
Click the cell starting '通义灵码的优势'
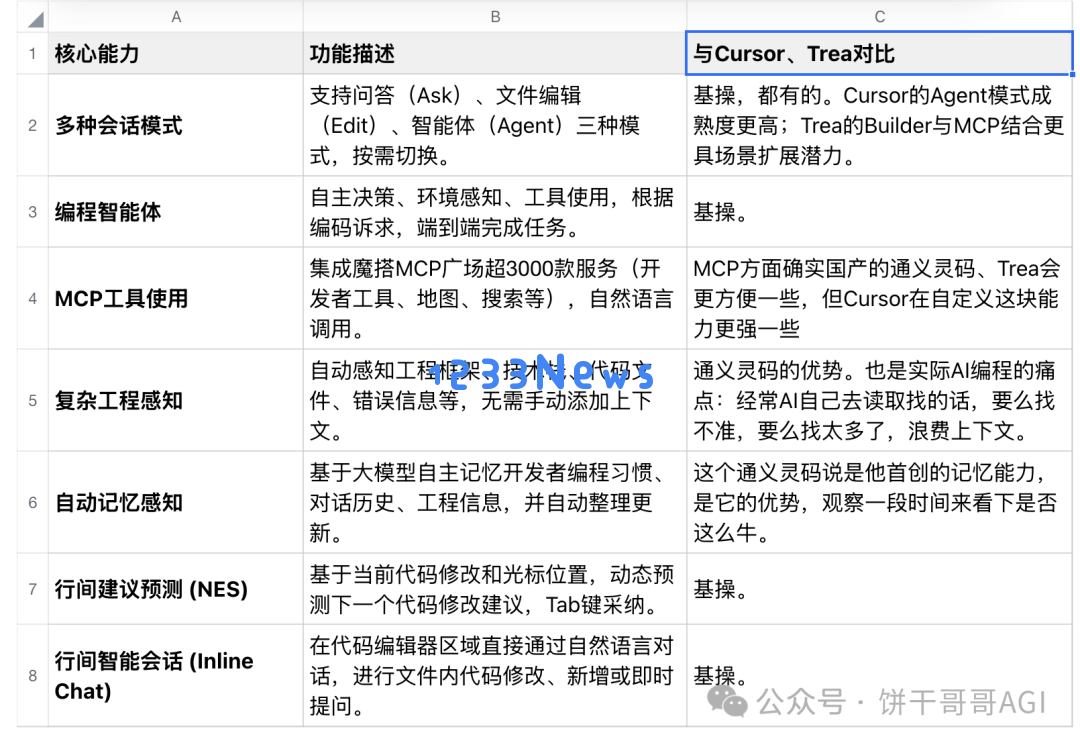click(x=880, y=401)
